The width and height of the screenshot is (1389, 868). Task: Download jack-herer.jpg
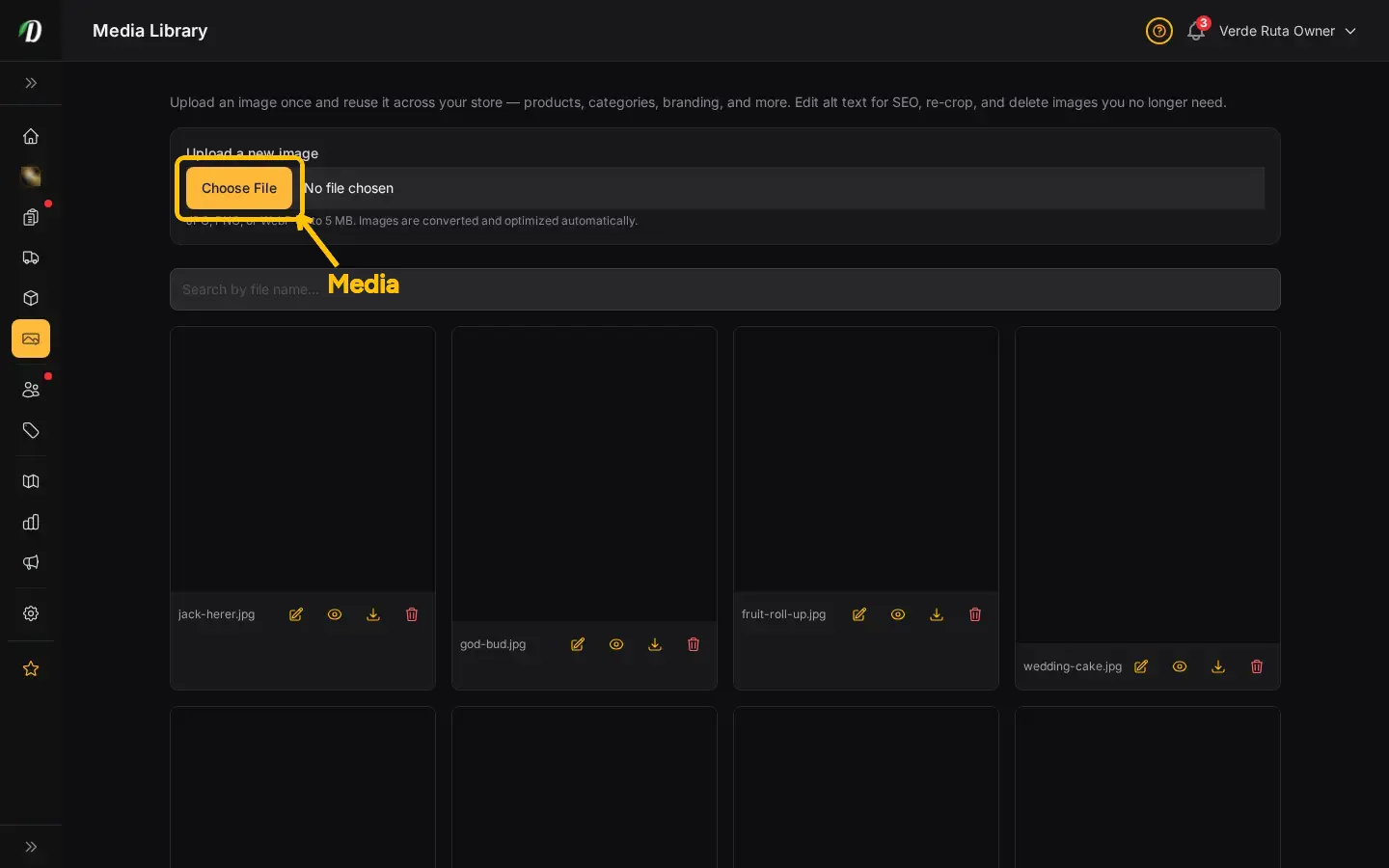click(373, 614)
